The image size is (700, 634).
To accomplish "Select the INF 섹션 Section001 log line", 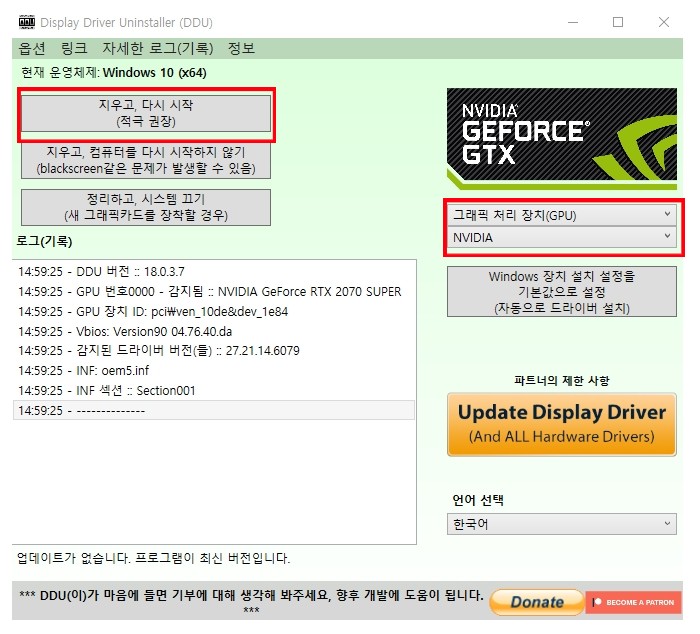I will pos(214,391).
